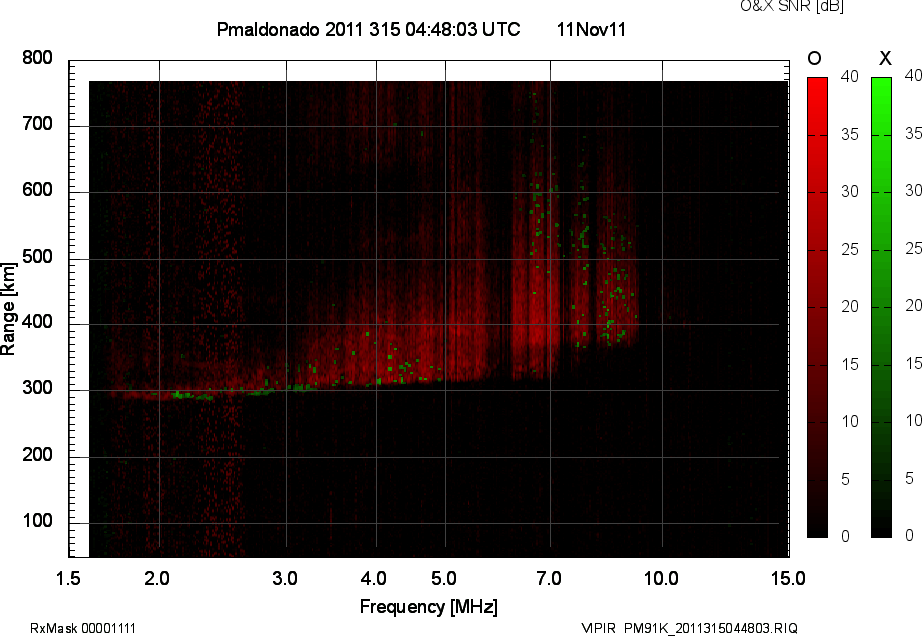Click the 10.0 frequency tick label
Image resolution: width=922 pixels, height=636 pixels.
pyautogui.click(x=662, y=579)
